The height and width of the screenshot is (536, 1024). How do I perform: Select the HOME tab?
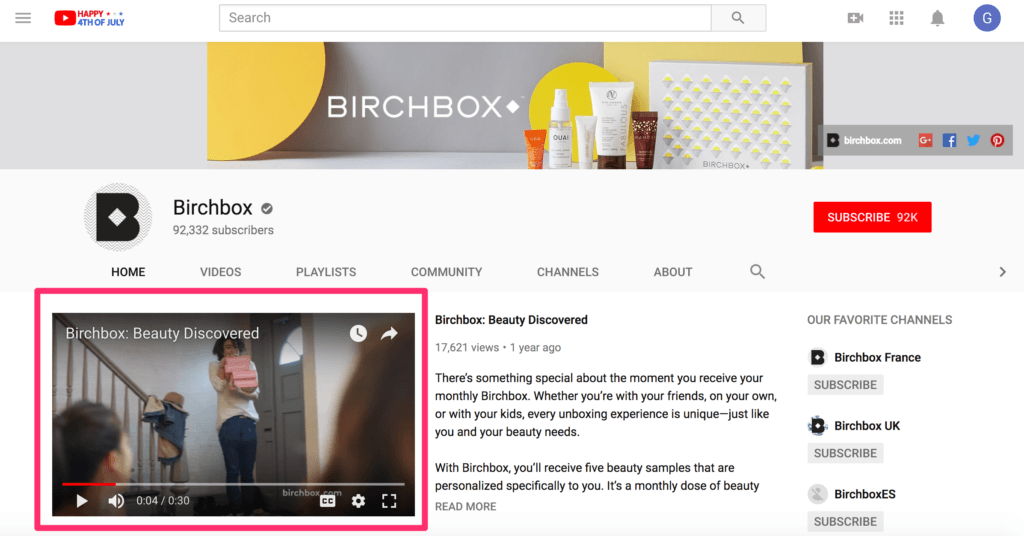[128, 272]
